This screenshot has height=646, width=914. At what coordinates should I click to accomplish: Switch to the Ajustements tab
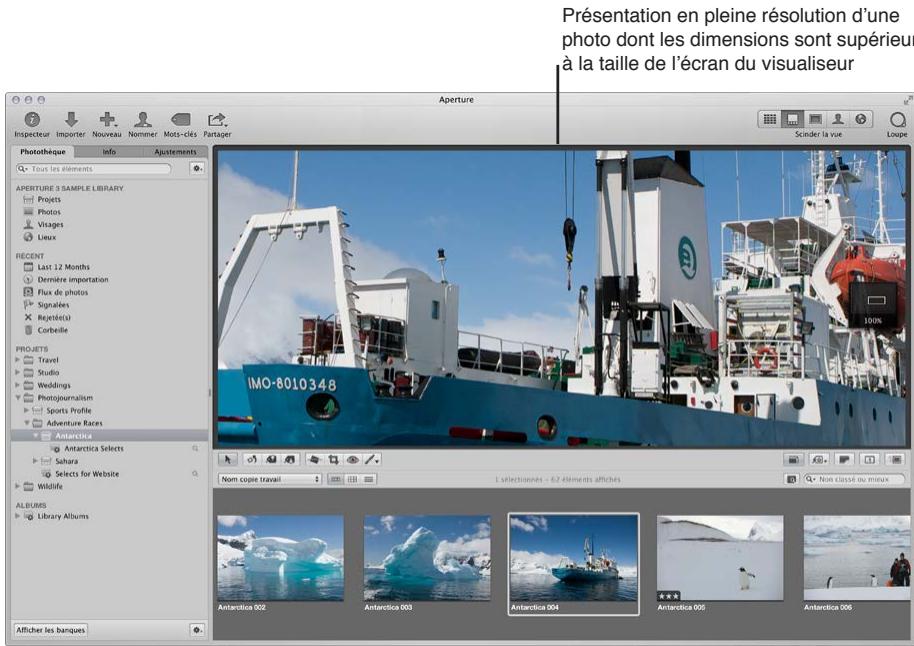pyautogui.click(x=175, y=152)
